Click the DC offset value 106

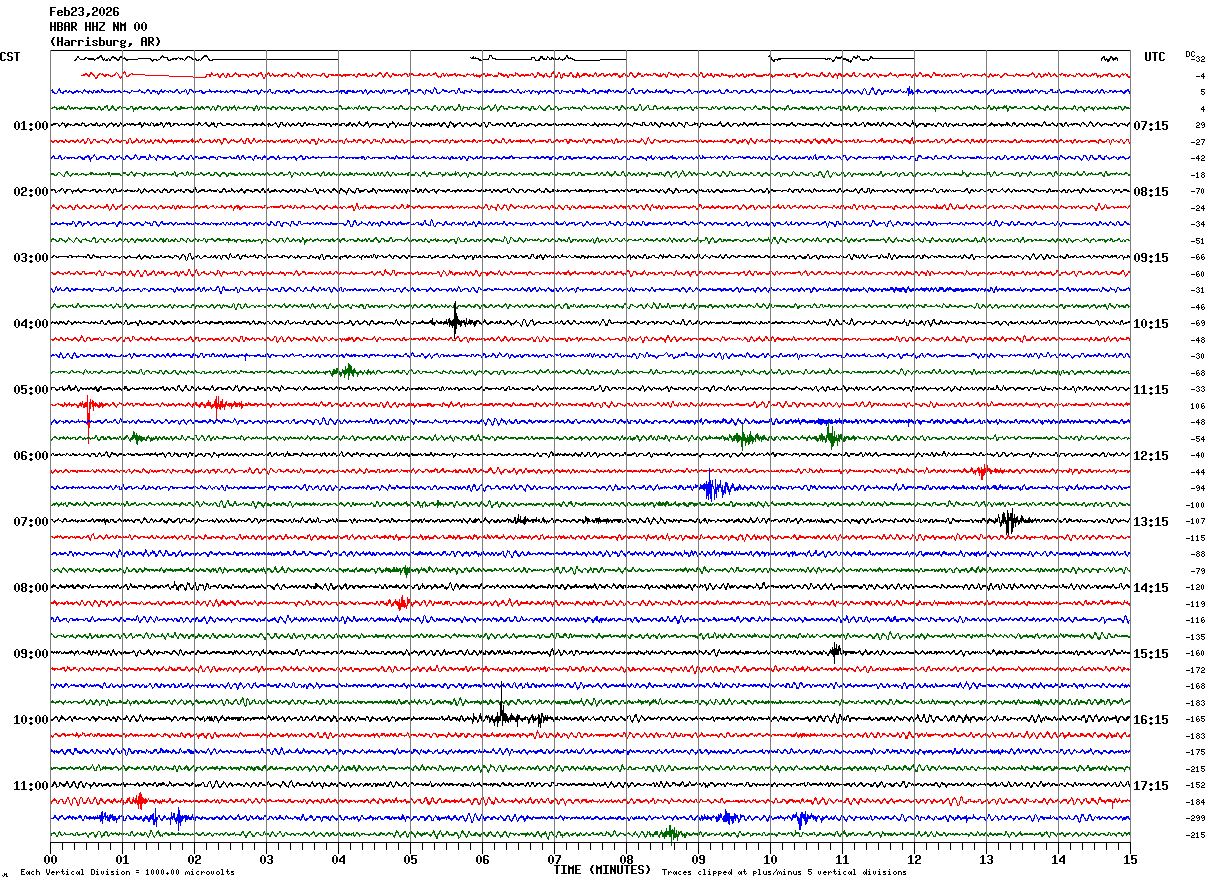(1197, 406)
